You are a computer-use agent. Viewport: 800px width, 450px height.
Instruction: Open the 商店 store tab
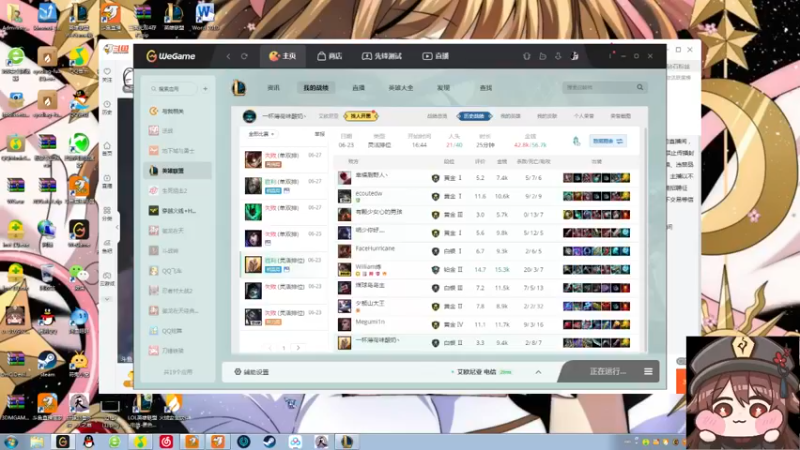coord(330,56)
